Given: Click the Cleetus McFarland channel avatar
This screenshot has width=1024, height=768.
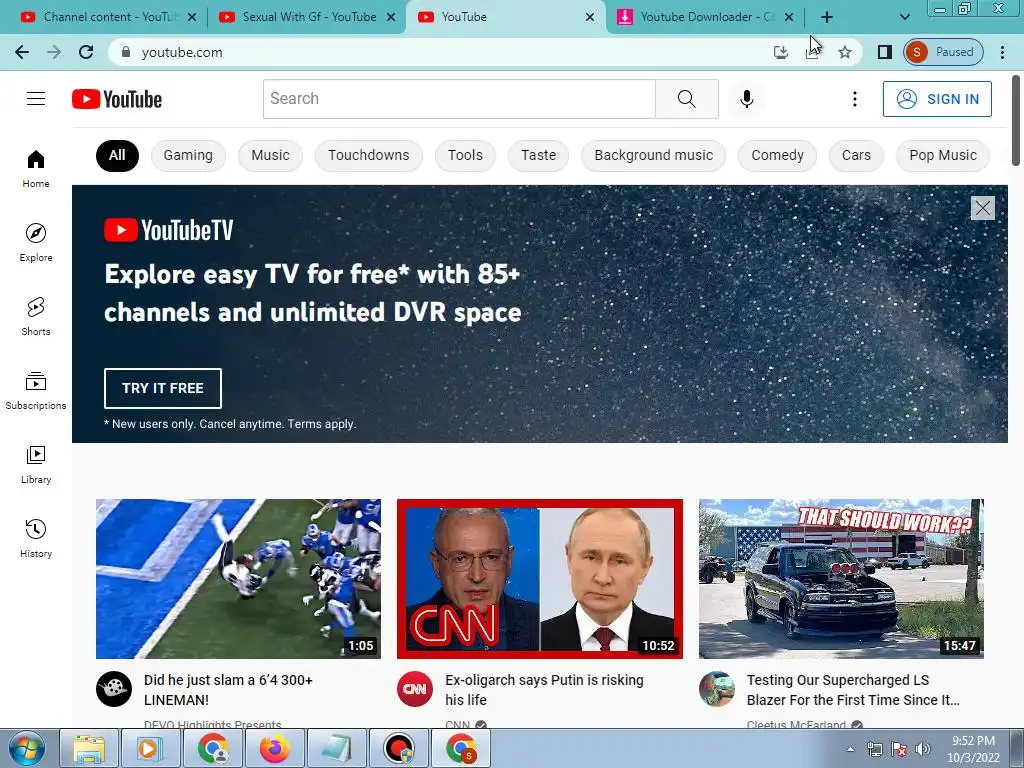Looking at the screenshot, I should click(x=716, y=689).
